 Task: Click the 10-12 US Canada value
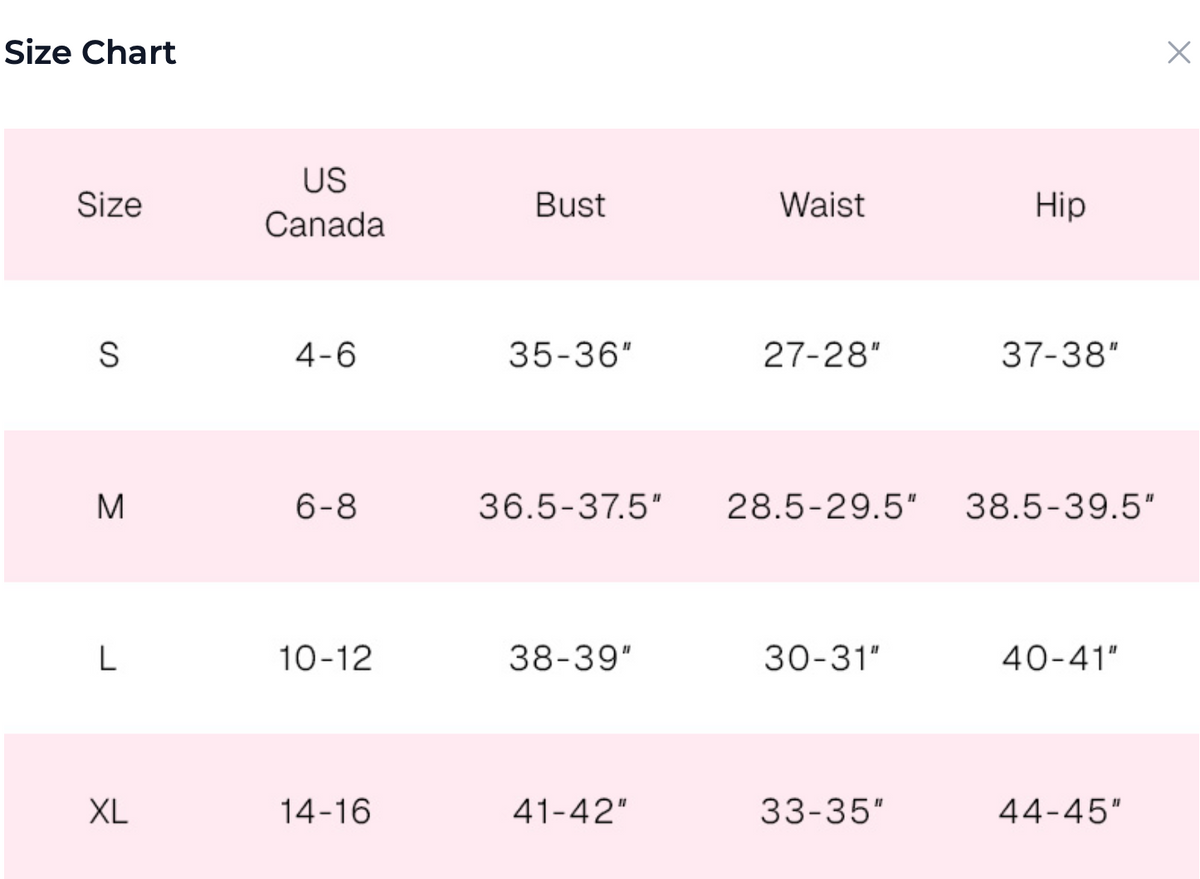click(x=325, y=659)
